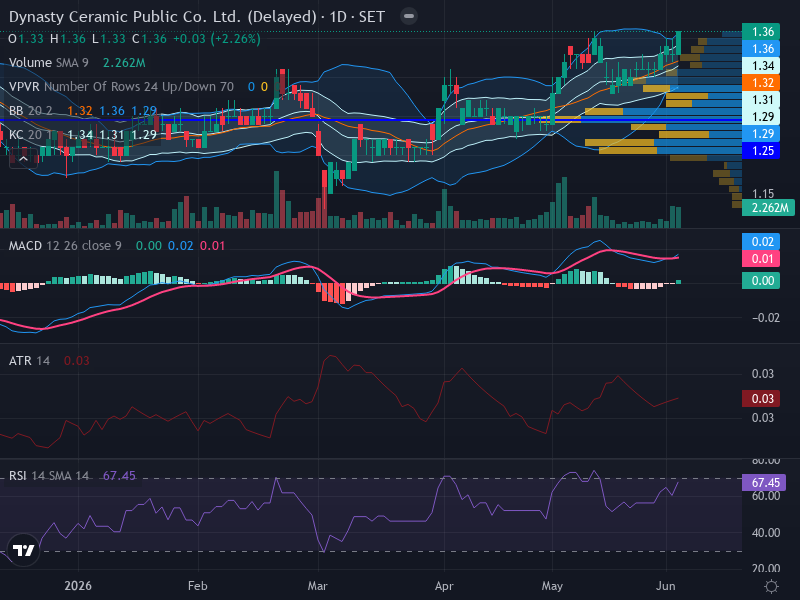
Task: Select the VPVR indicator legend label
Action: coord(121,87)
